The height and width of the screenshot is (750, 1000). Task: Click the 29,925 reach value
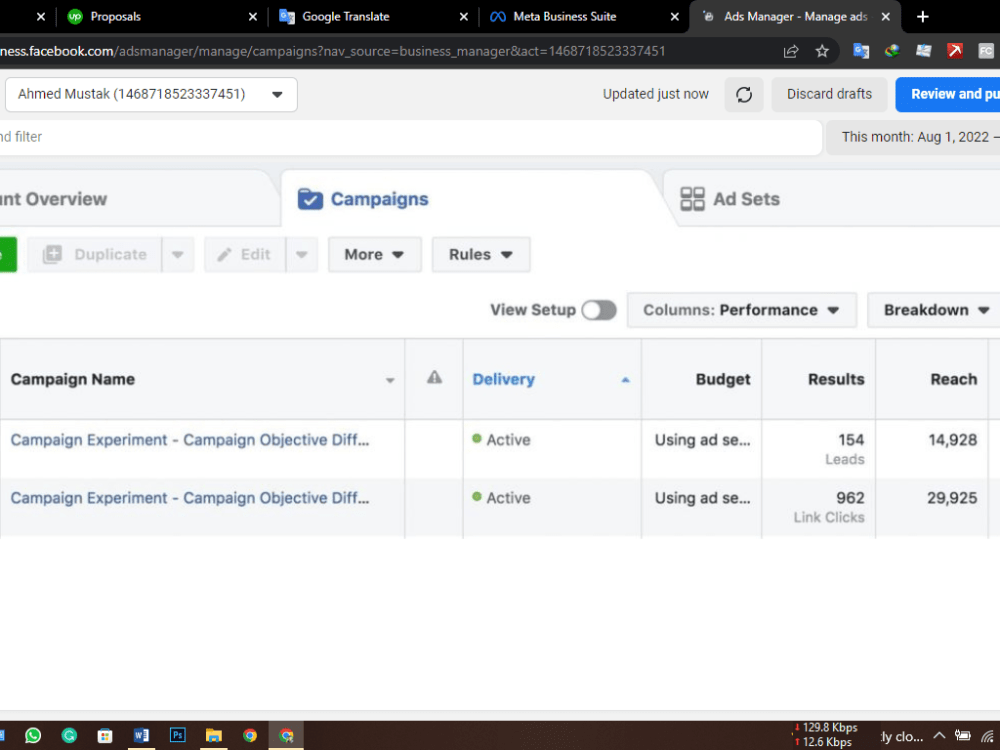(x=952, y=498)
